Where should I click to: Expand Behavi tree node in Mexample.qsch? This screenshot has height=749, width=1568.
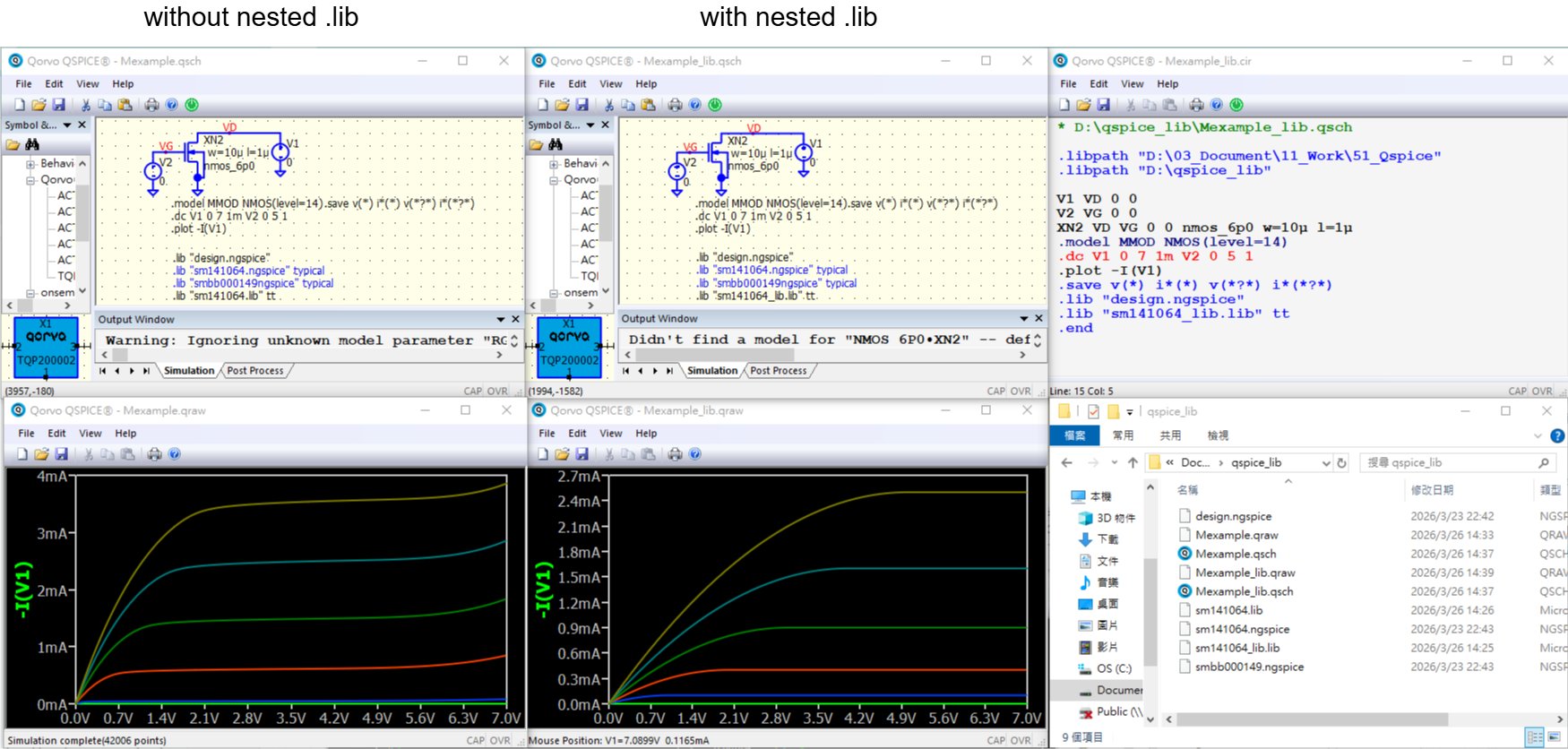(30, 164)
